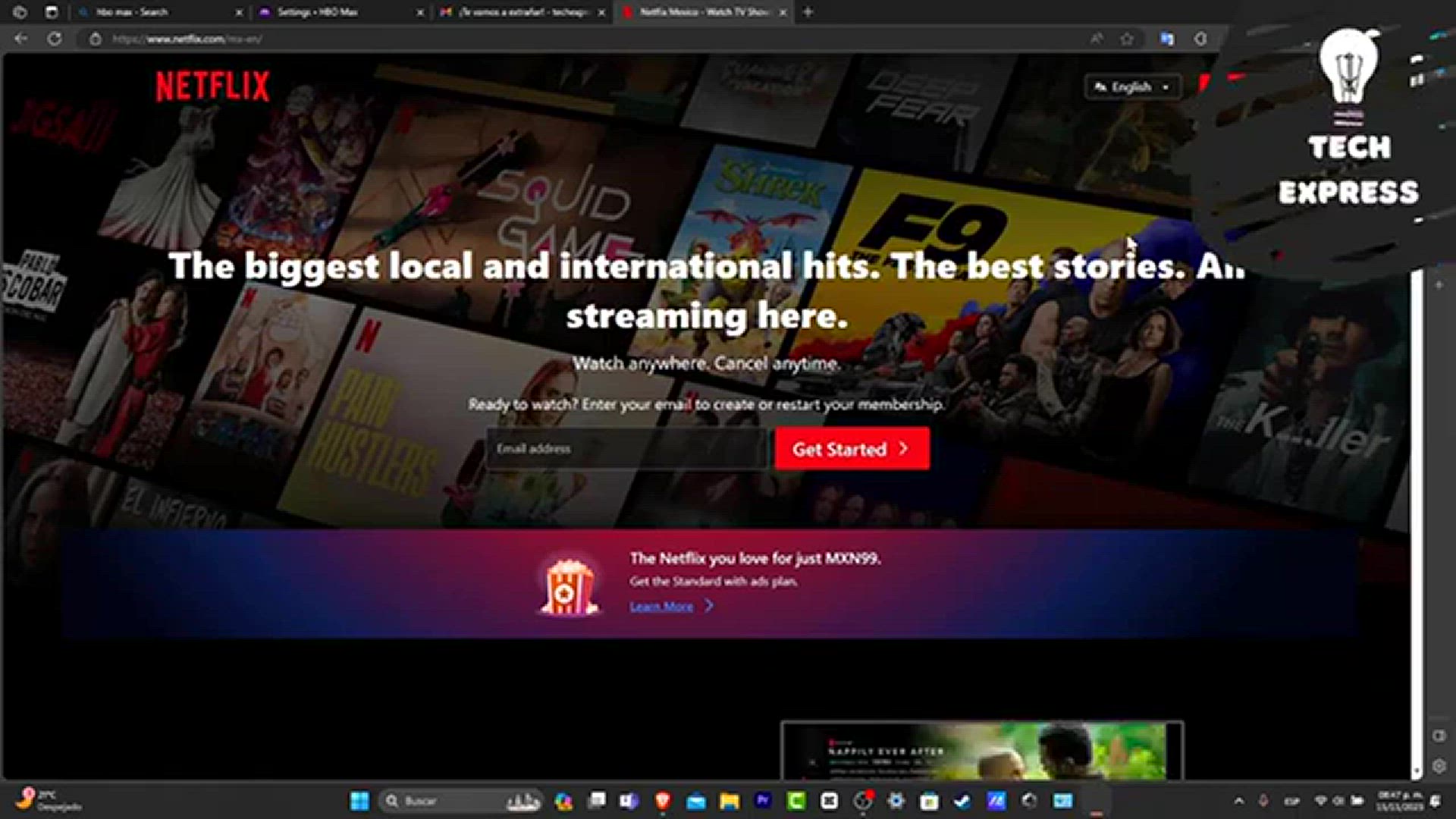Launch the Copilot icon in the taskbar
Image resolution: width=1456 pixels, height=819 pixels.
click(x=563, y=801)
